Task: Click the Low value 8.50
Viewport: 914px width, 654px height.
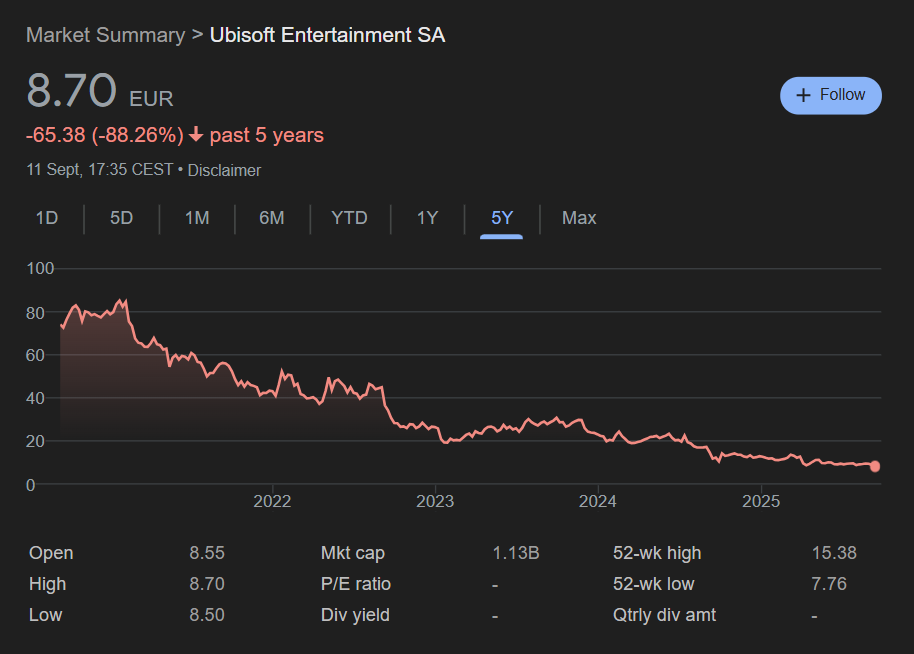Action: [x=207, y=614]
